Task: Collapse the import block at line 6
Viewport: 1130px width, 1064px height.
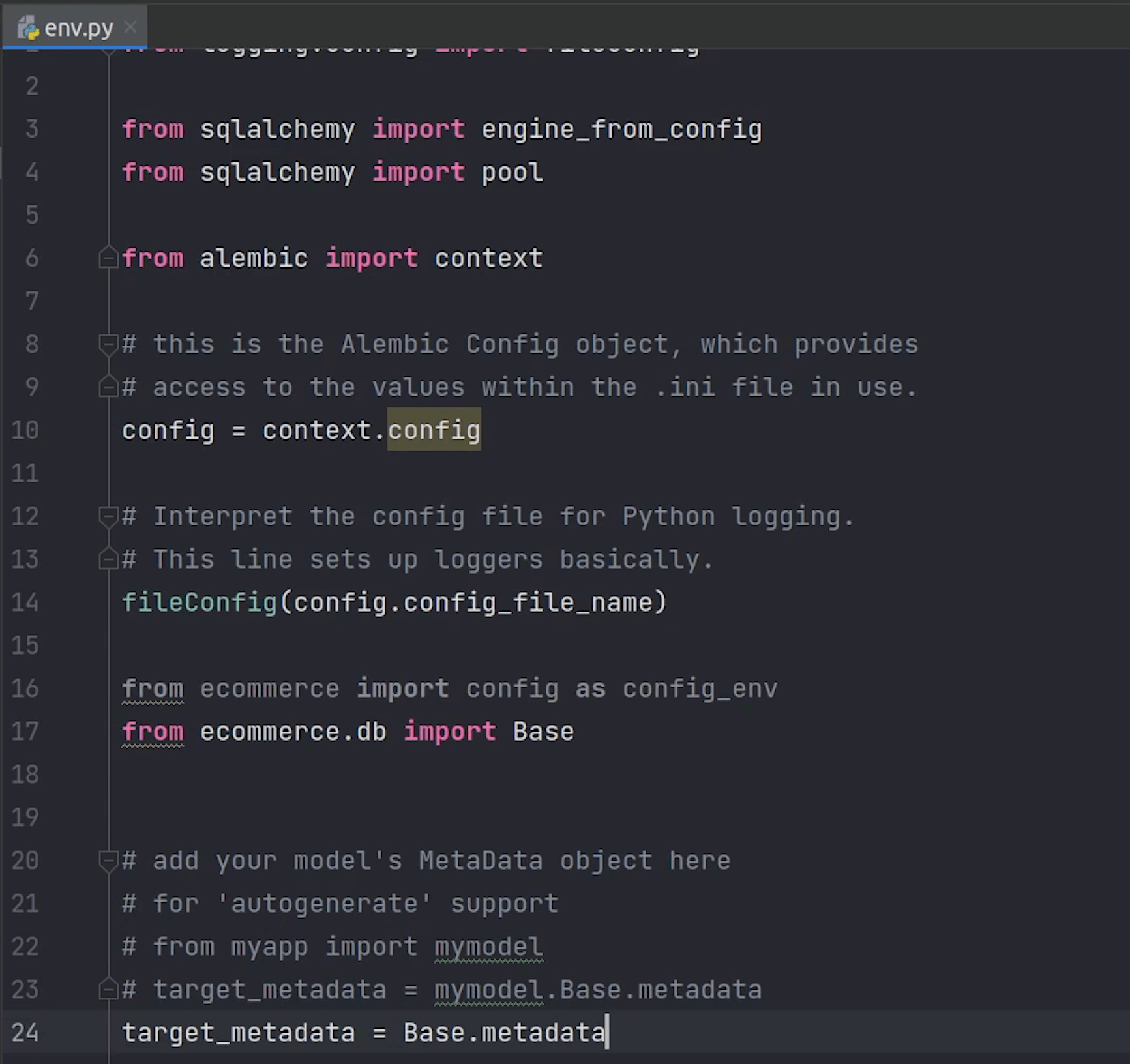Action: tap(108, 259)
